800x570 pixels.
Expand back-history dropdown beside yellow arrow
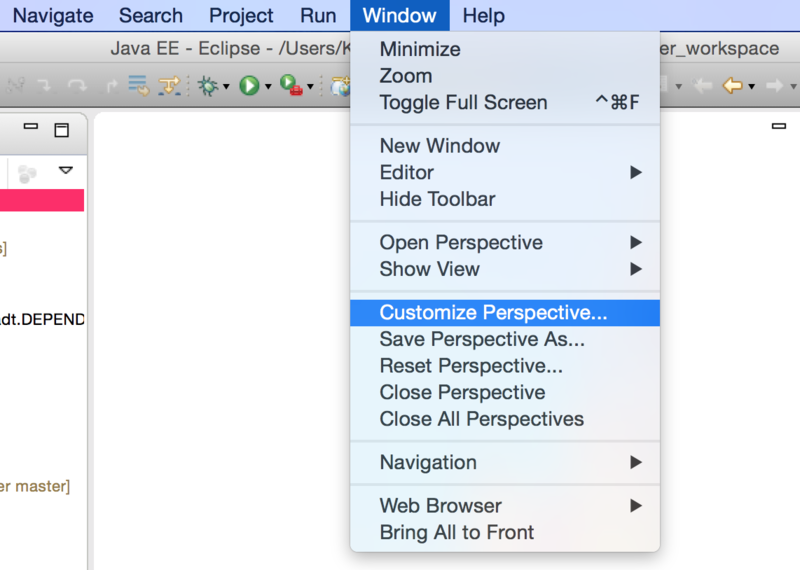click(x=750, y=88)
